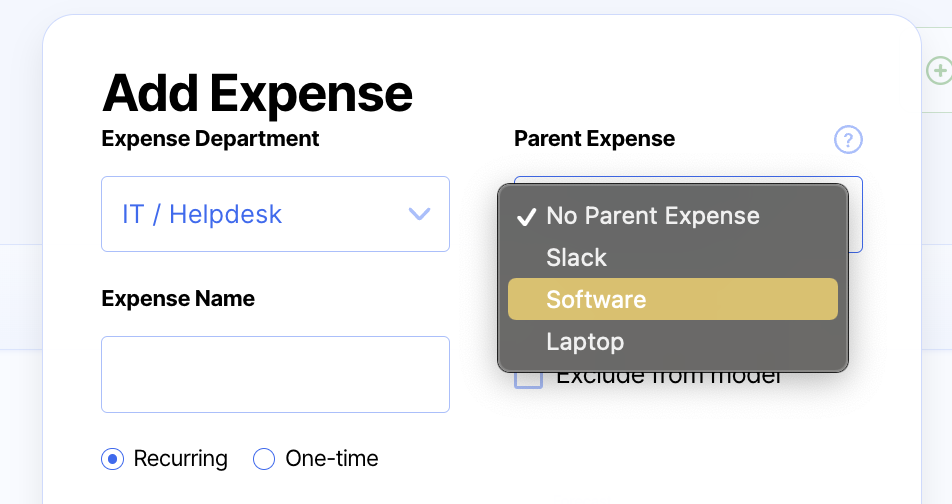Click into the Expense Name text field
Image resolution: width=952 pixels, height=504 pixels.
point(275,374)
